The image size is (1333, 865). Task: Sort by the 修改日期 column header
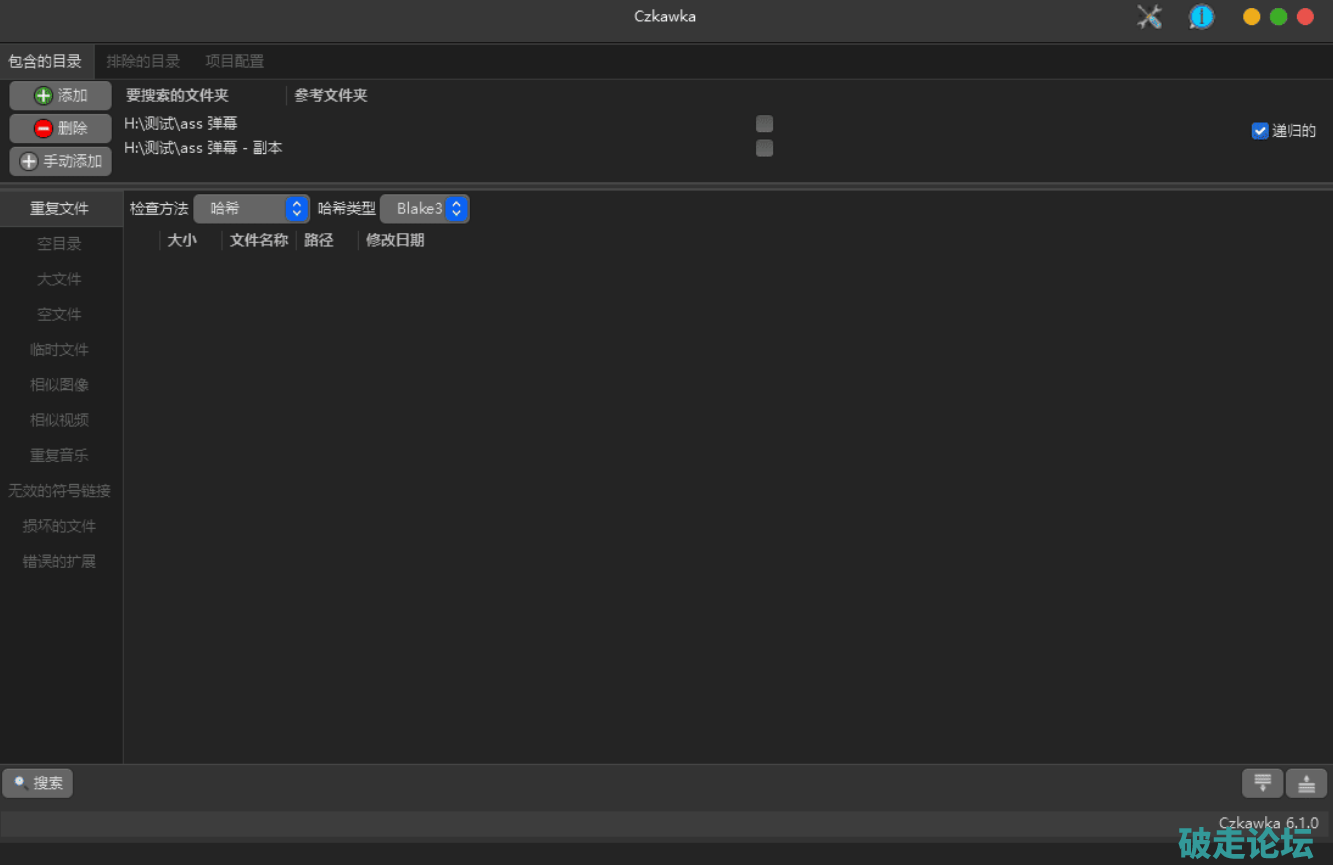coord(395,240)
